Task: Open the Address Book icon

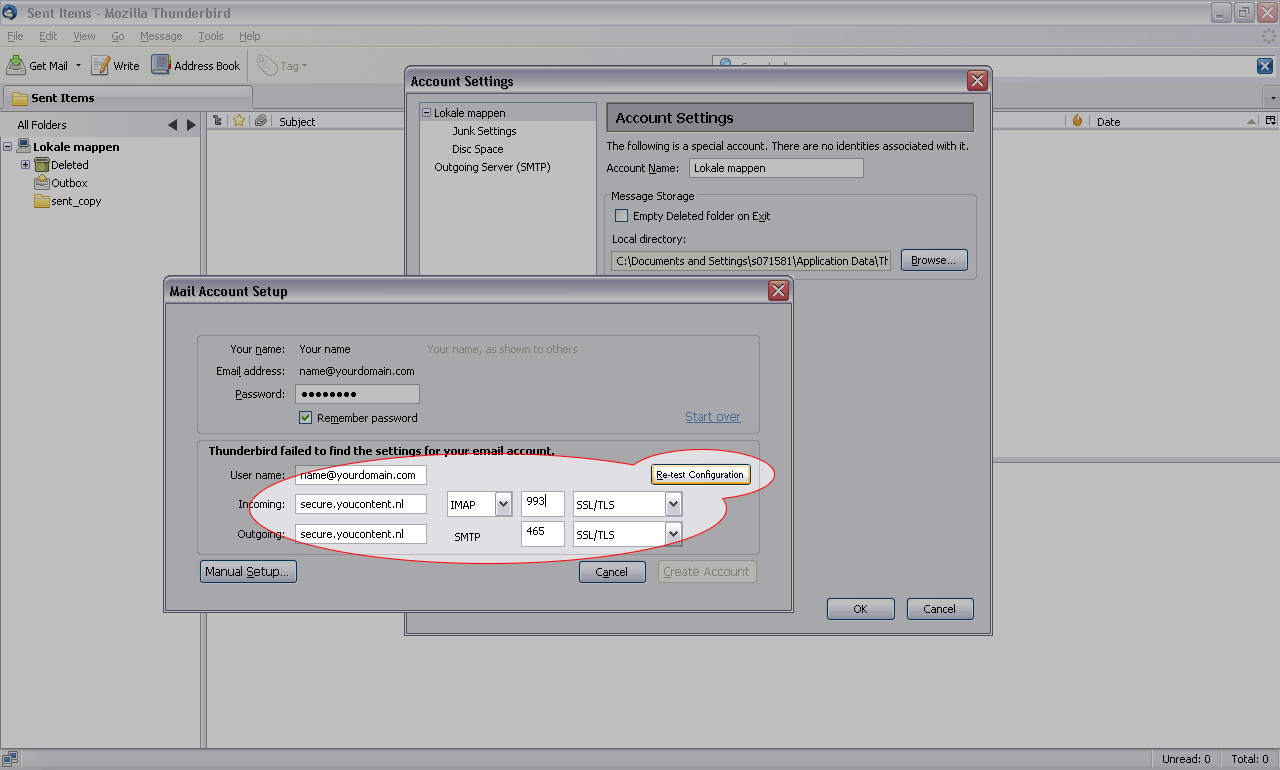Action: pos(161,65)
